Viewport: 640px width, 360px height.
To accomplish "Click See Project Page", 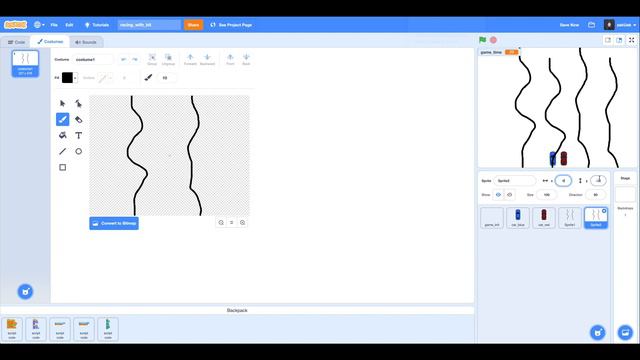I will tap(231, 25).
